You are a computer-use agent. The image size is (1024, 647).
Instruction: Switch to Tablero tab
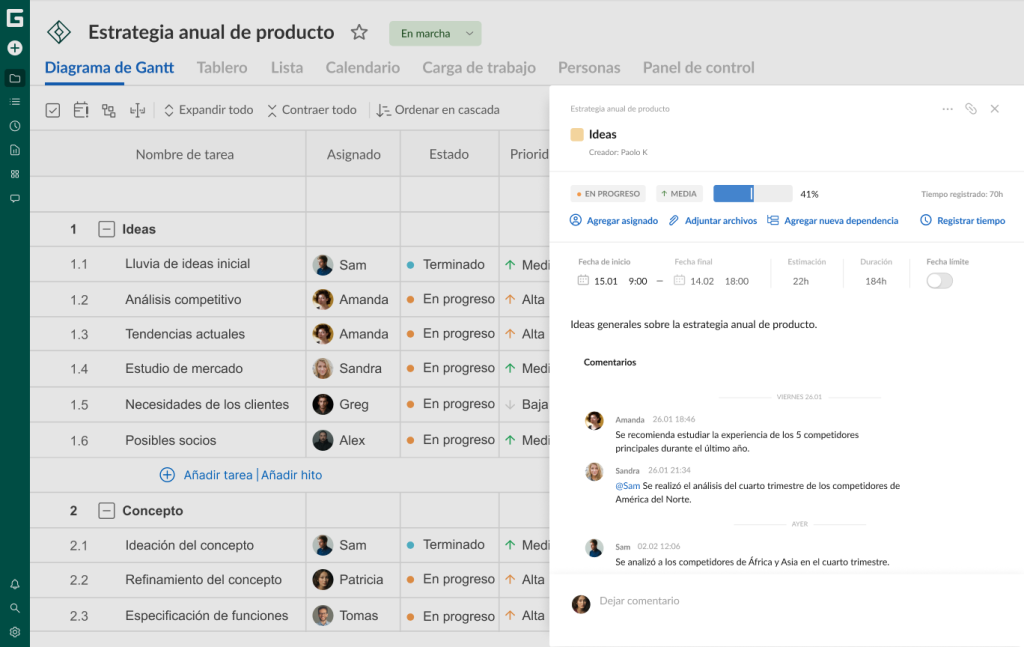pos(222,68)
